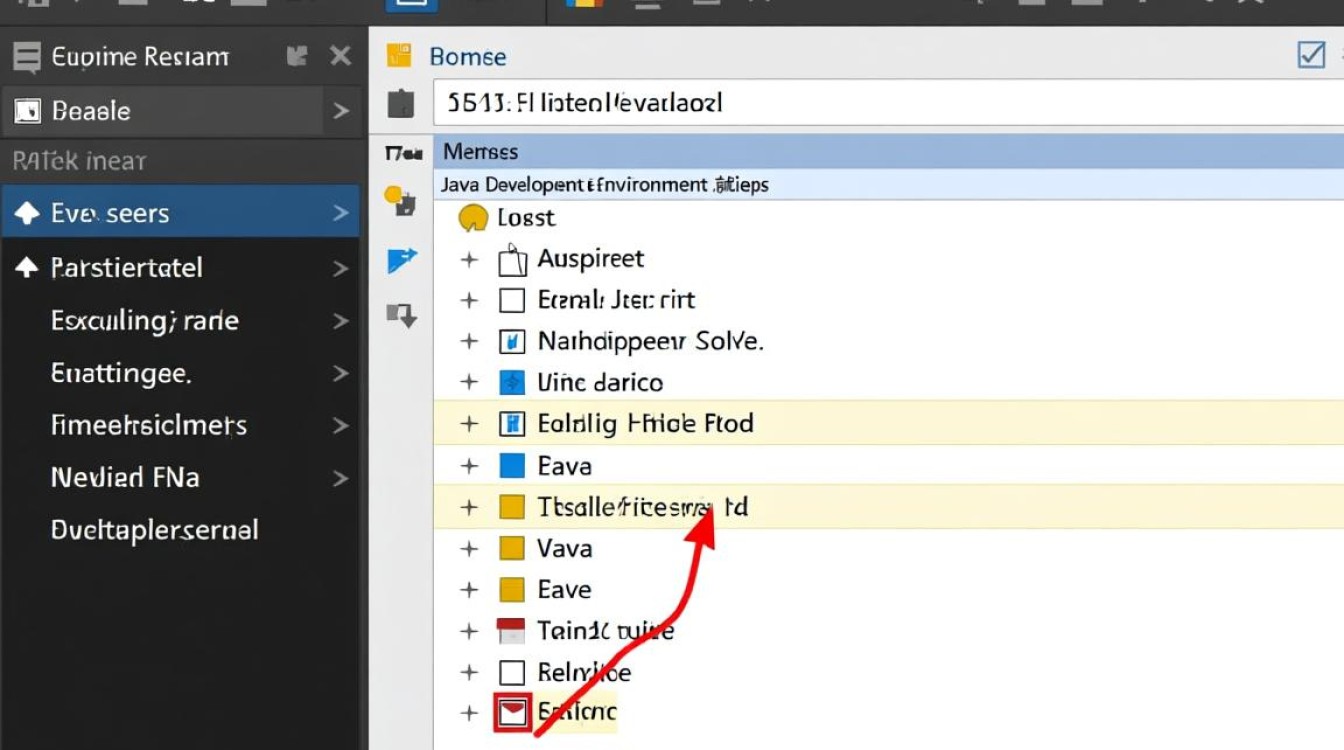Click the blue square icon next to Eava

pos(511,466)
